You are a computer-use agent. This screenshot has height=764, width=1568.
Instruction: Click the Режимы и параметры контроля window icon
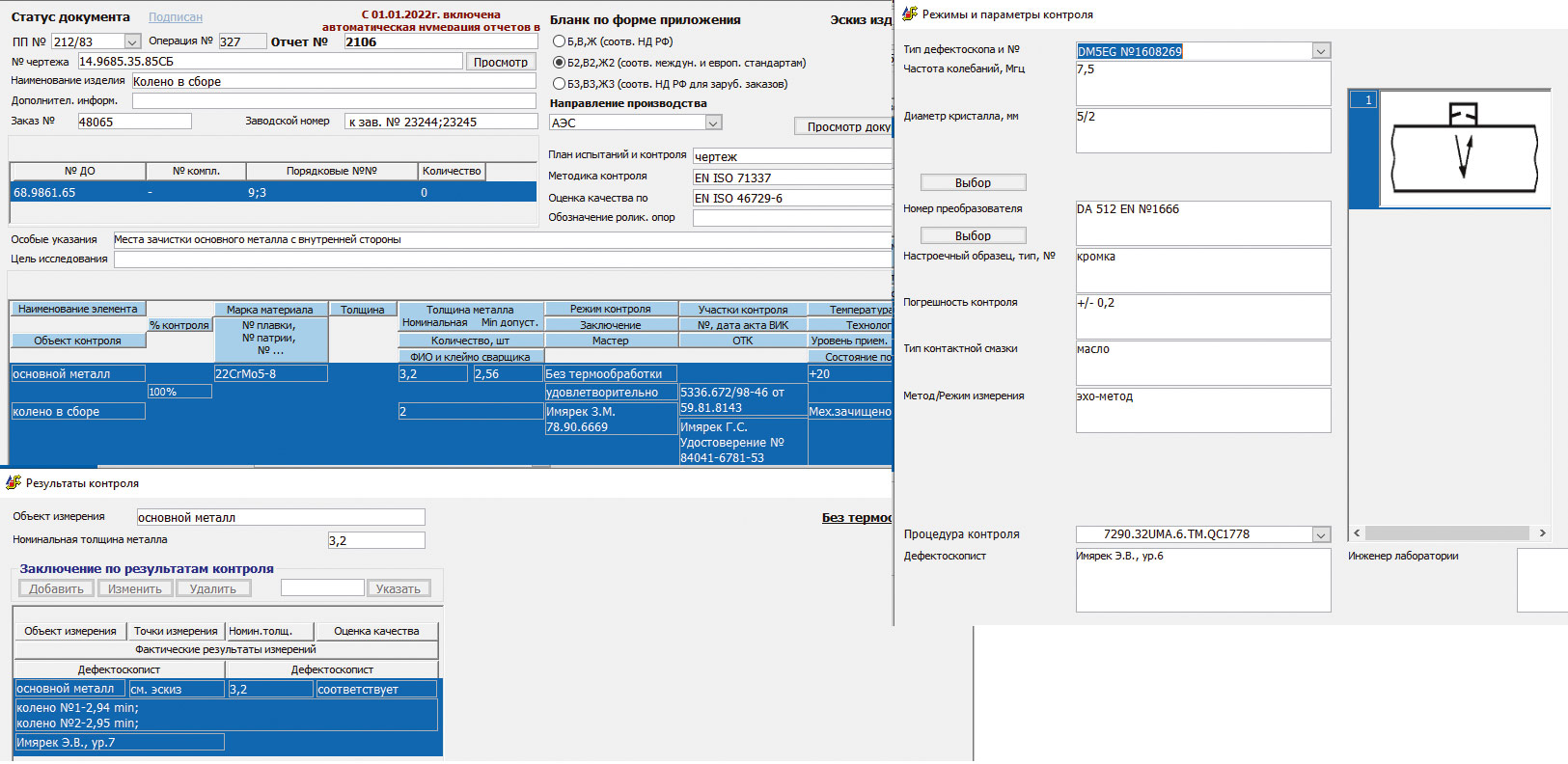[909, 14]
